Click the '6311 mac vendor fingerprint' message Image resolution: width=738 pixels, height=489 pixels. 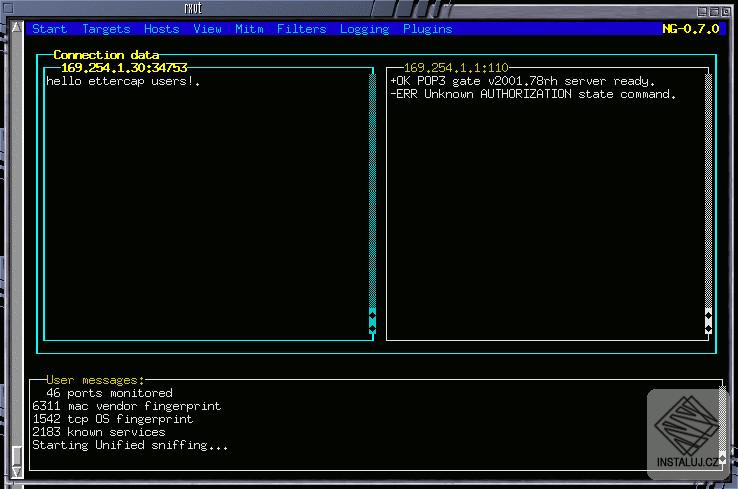(127, 406)
